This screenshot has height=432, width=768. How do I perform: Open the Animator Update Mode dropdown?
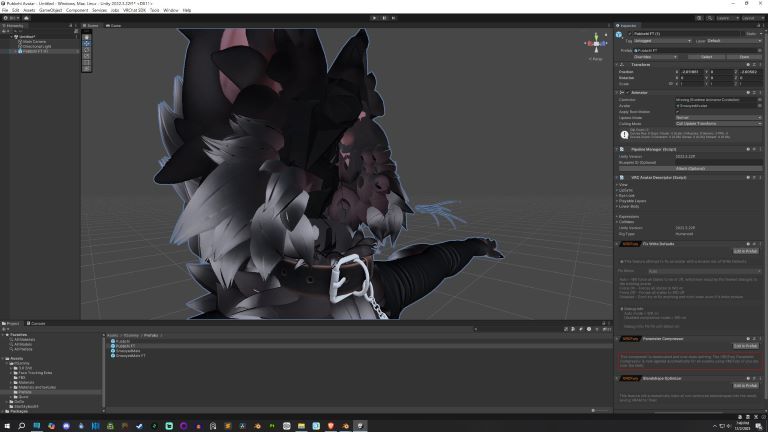(719, 118)
